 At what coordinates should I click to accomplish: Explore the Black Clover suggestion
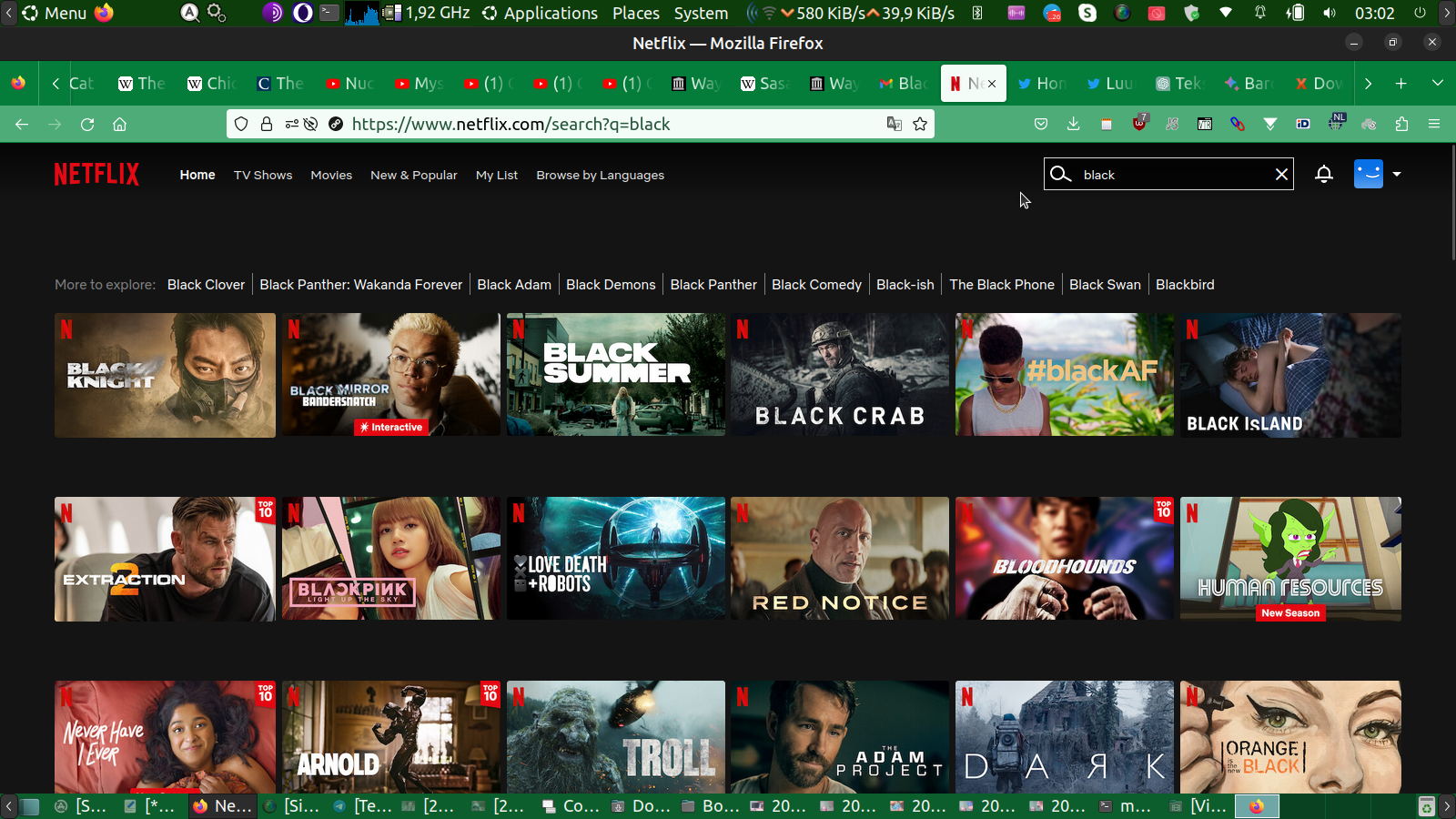[x=206, y=285]
